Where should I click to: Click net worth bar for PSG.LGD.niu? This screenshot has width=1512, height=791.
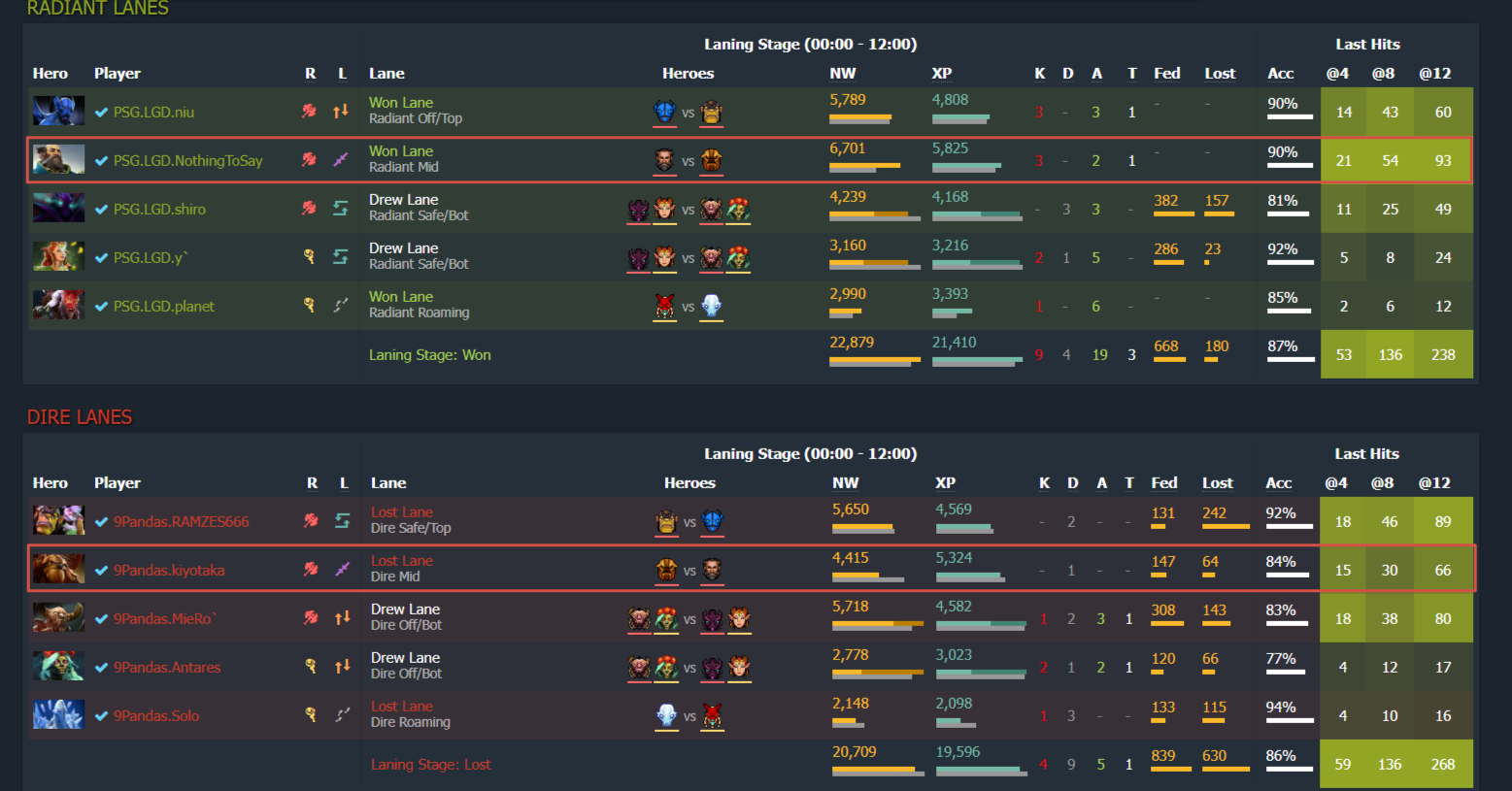pyautogui.click(x=860, y=119)
